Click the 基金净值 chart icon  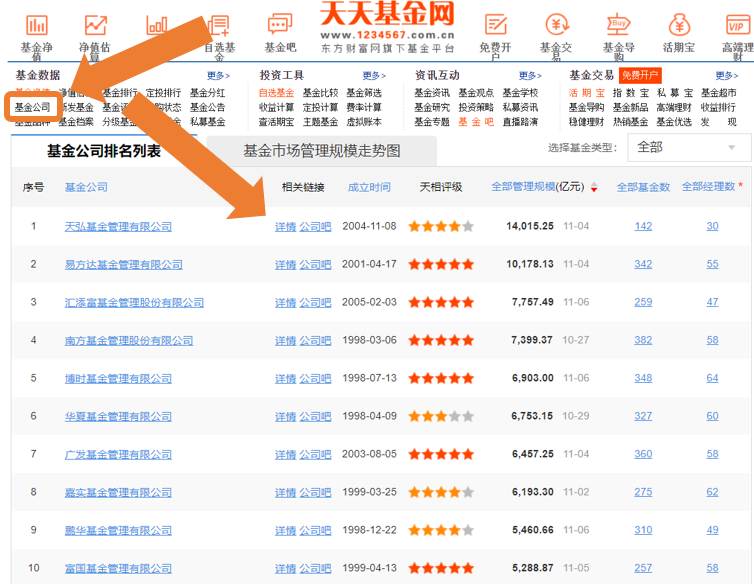[x=37, y=26]
